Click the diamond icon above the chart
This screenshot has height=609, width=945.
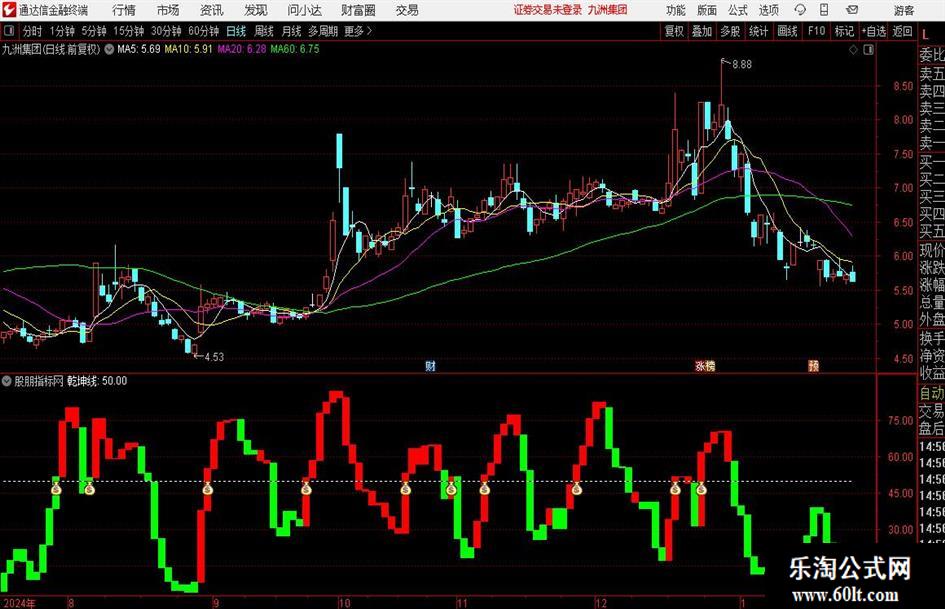853,50
